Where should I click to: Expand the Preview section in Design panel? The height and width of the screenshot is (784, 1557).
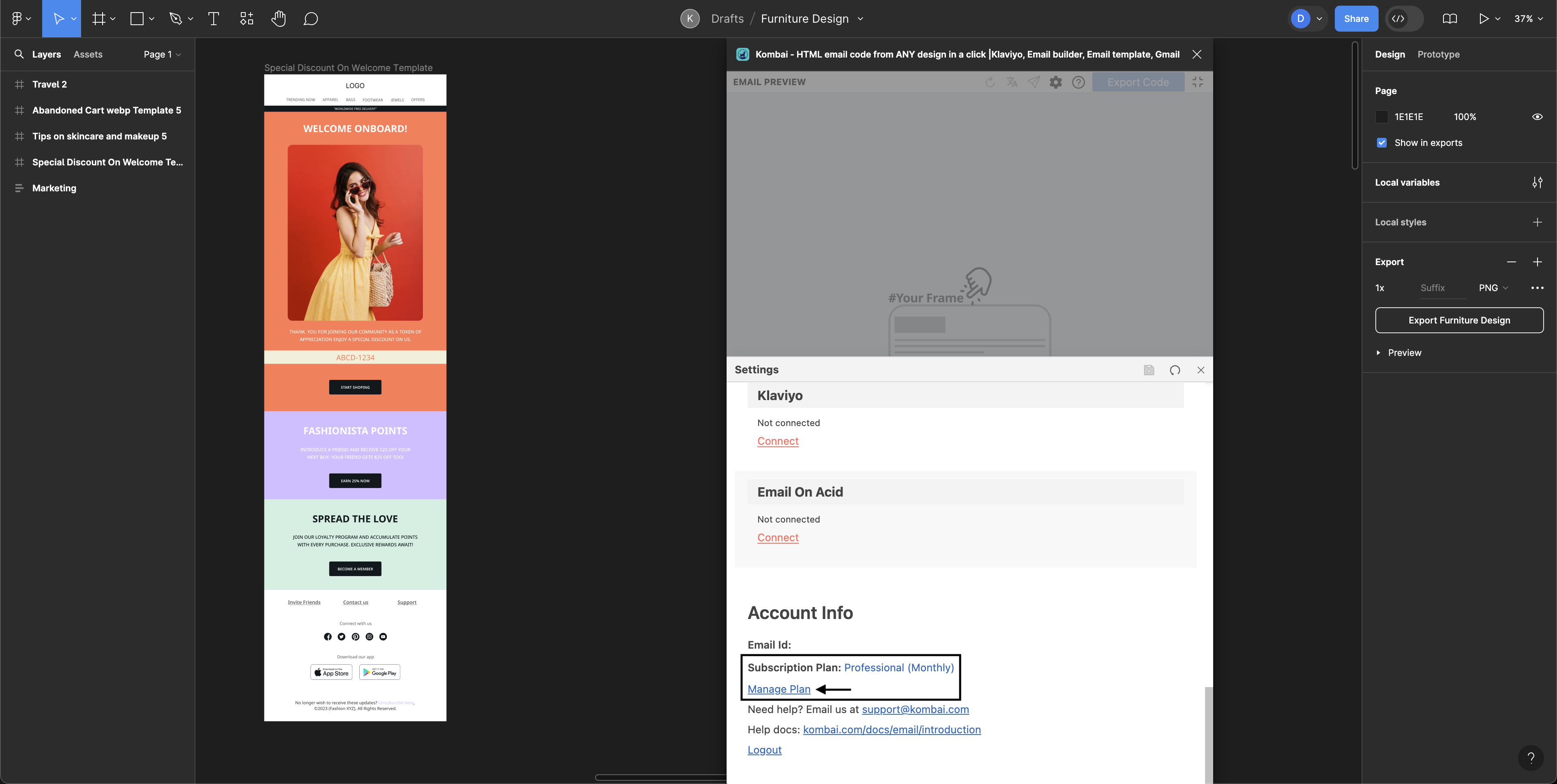coord(1378,352)
